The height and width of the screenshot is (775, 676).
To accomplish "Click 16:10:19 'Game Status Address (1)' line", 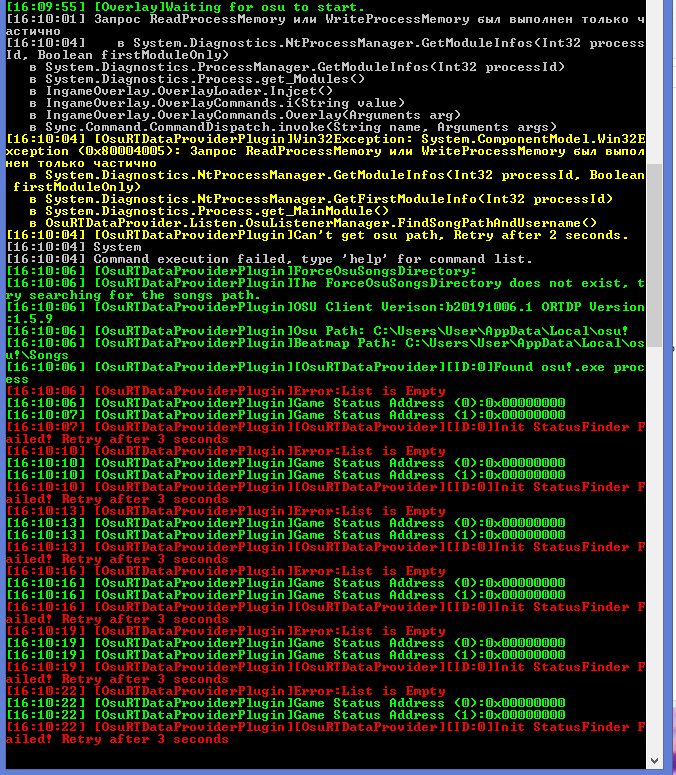I will coord(285,655).
